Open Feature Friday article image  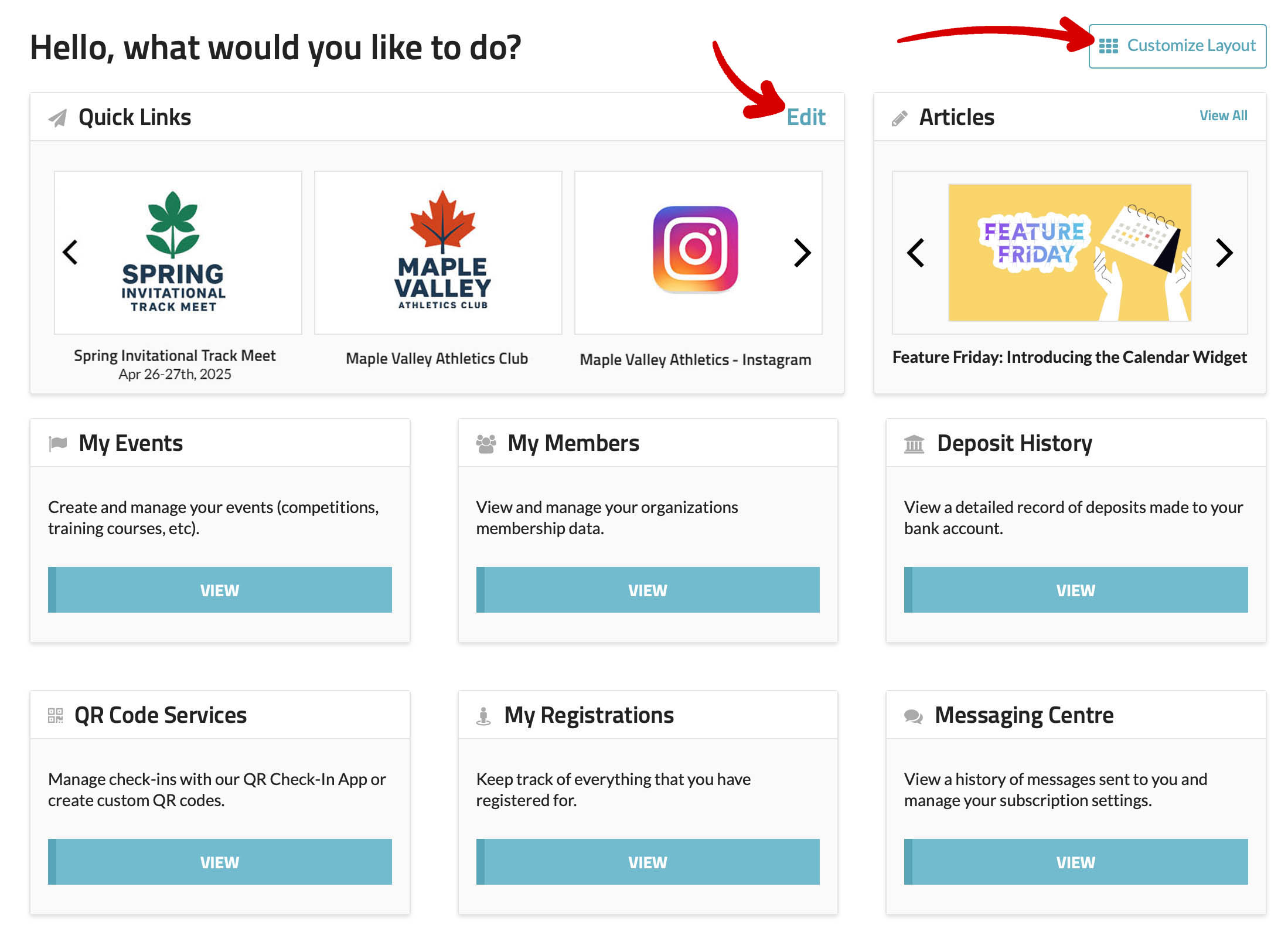pyautogui.click(x=1069, y=253)
